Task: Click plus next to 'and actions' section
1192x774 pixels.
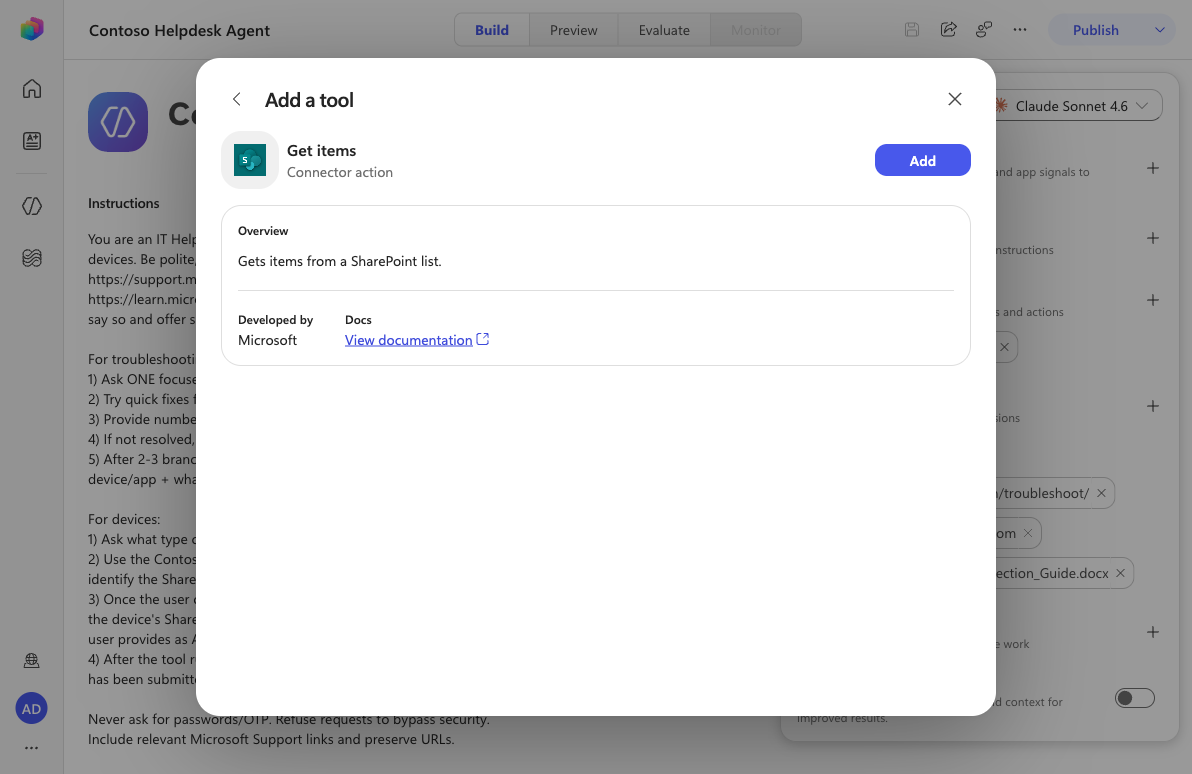Action: (x=1152, y=300)
